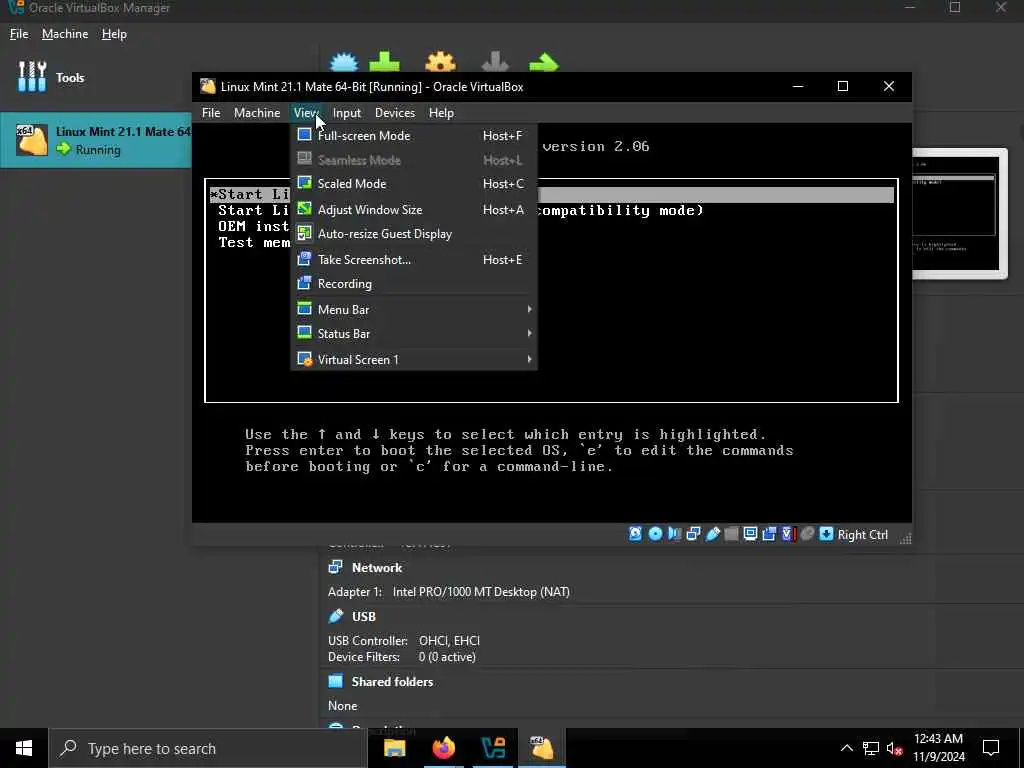
Task: Click the network indicator in VM status bar
Action: point(693,534)
